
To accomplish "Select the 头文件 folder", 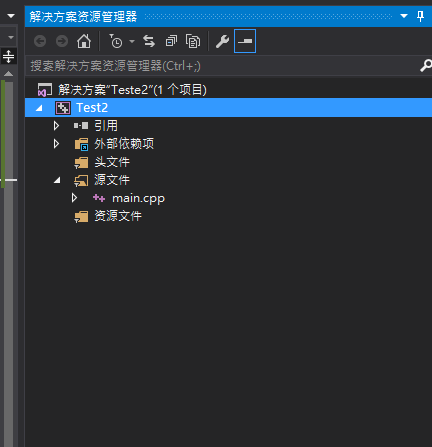I will point(112,162).
